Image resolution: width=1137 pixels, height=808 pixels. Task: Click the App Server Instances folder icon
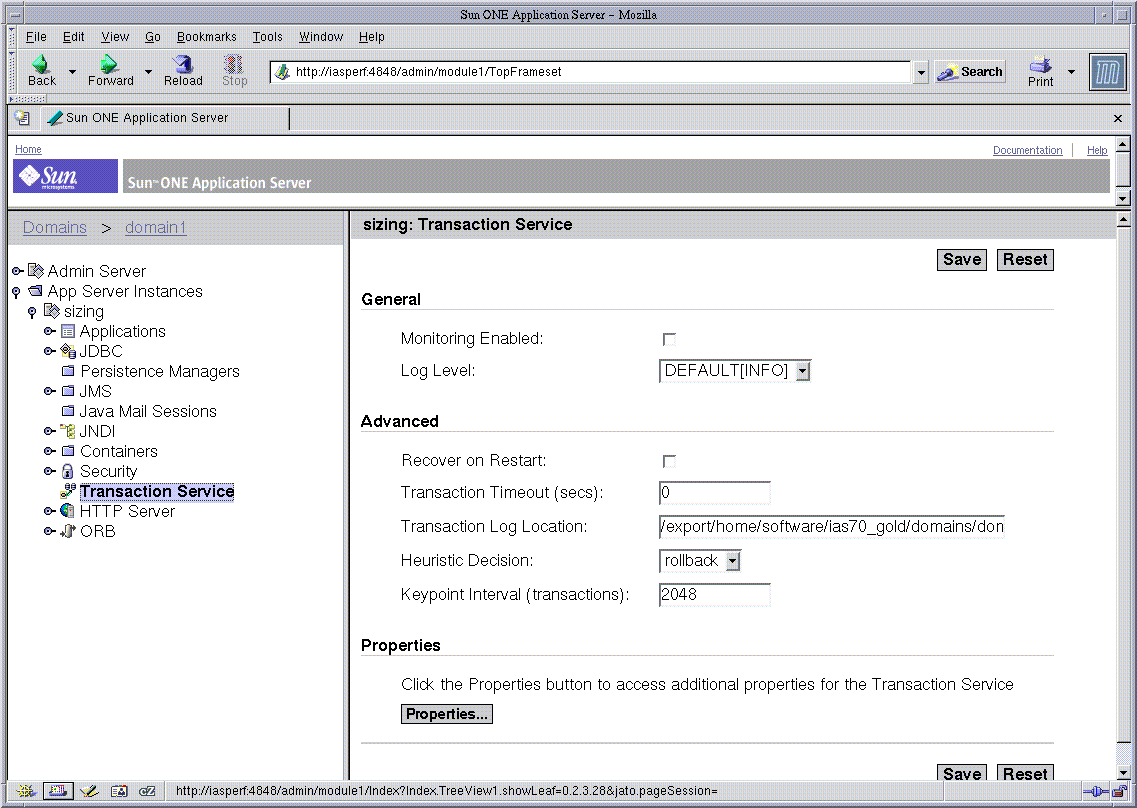click(x=36, y=291)
